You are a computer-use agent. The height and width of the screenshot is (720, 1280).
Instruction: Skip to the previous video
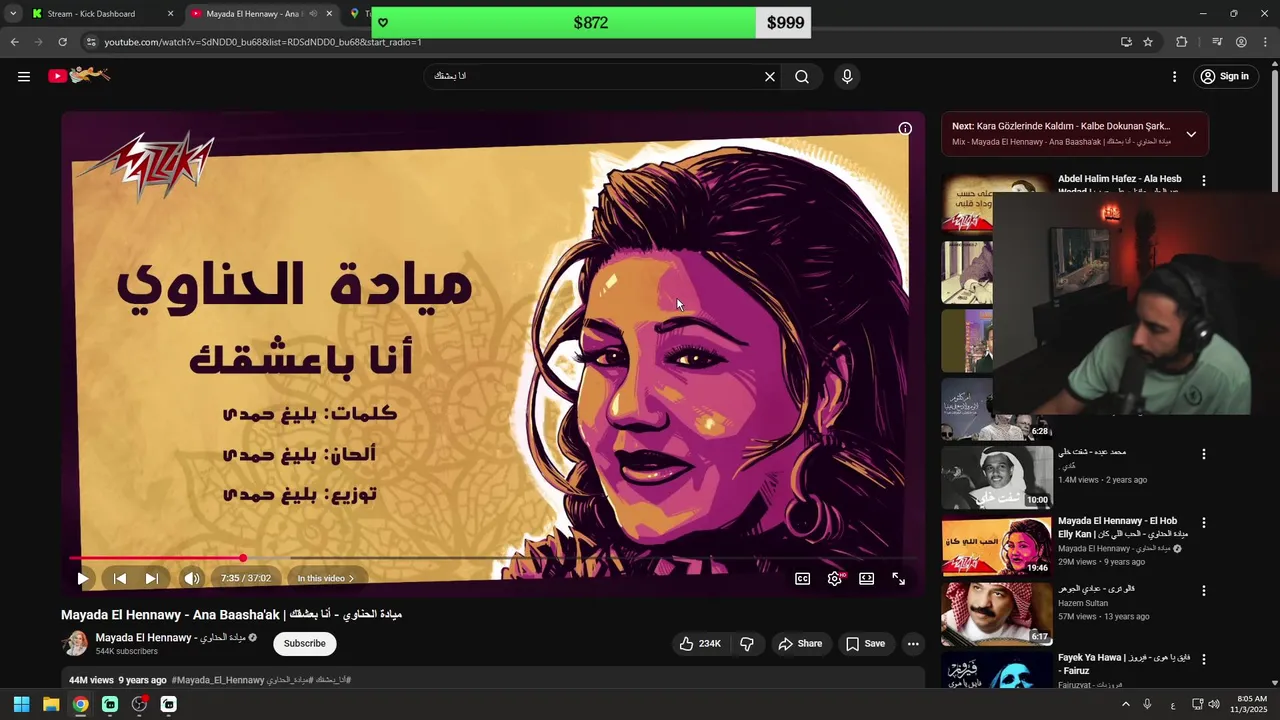[119, 578]
